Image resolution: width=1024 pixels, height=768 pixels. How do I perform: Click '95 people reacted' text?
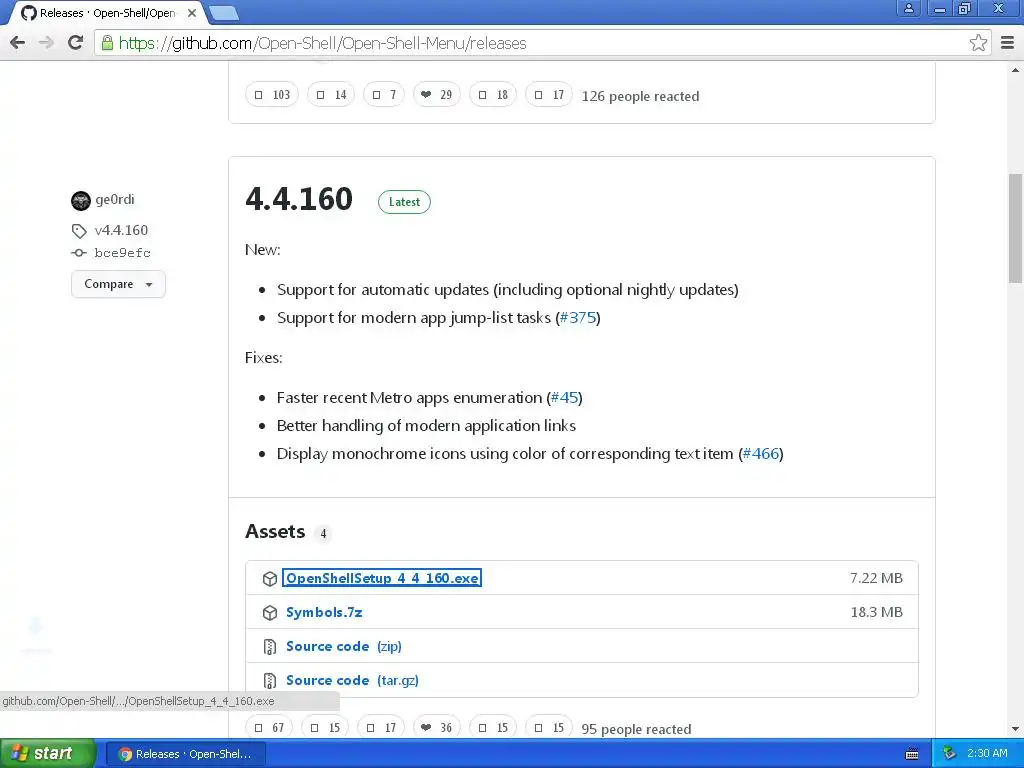coord(637,729)
